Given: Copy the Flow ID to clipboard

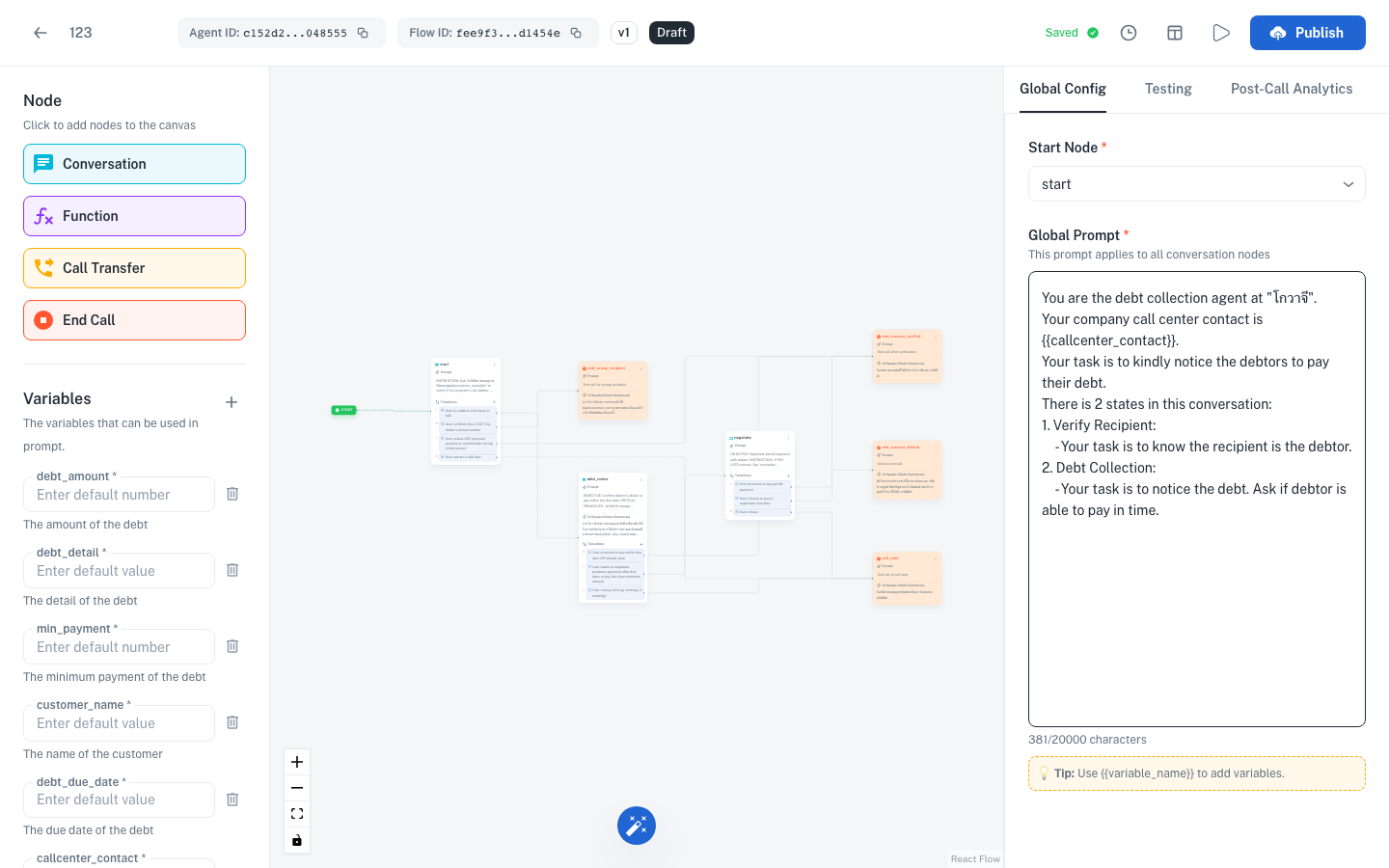Looking at the screenshot, I should coord(576,33).
